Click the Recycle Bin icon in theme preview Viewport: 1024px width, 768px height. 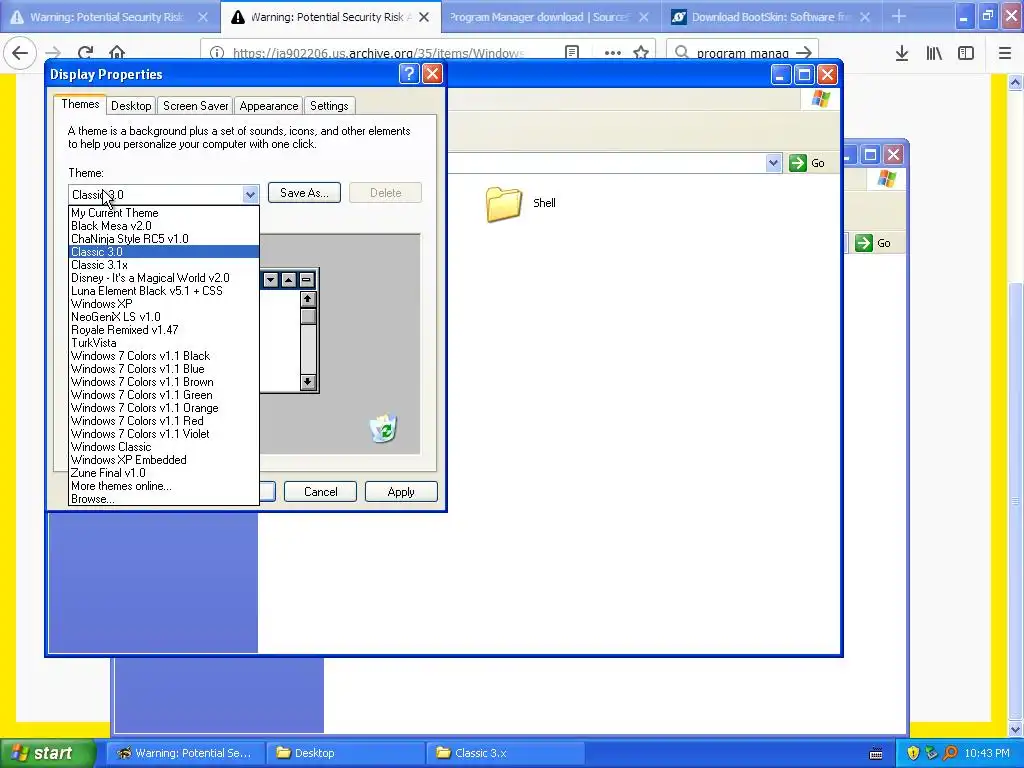pos(383,428)
